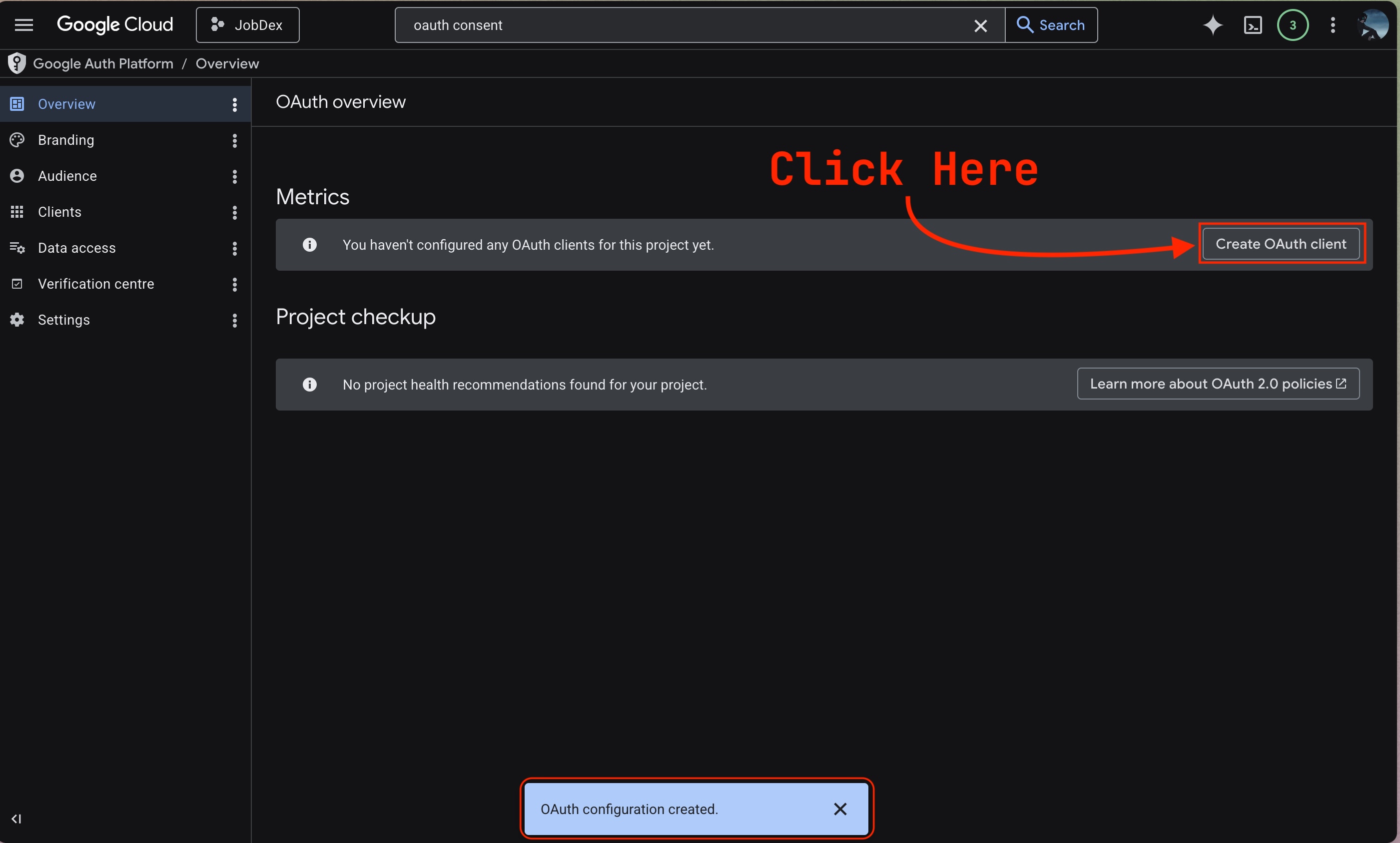Clear the search field text
Image resolution: width=1400 pixels, height=843 pixels.
click(x=981, y=25)
